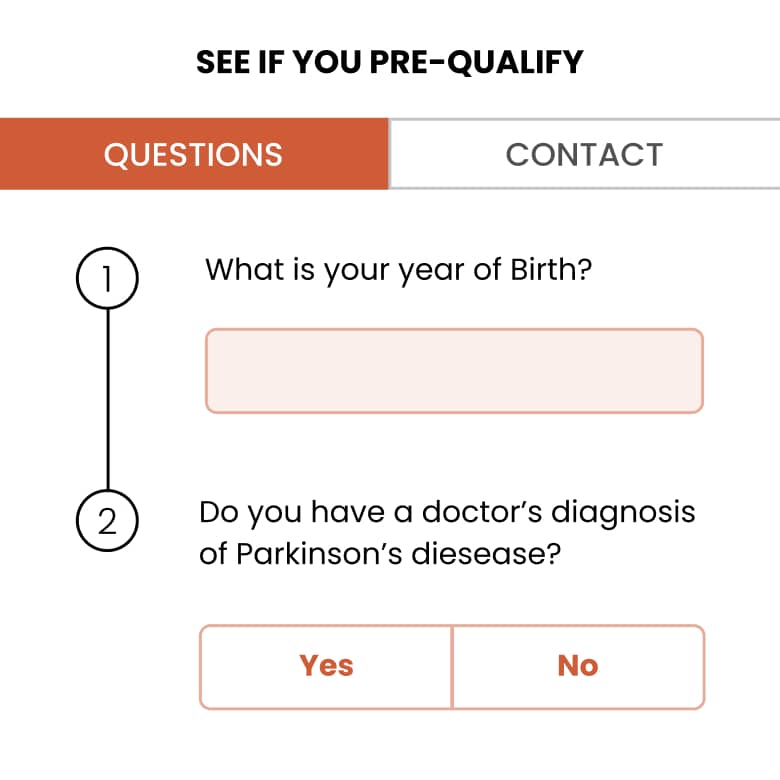
Task: Click the word "PRE-QUALIFY" in the heading
Action: [476, 62]
